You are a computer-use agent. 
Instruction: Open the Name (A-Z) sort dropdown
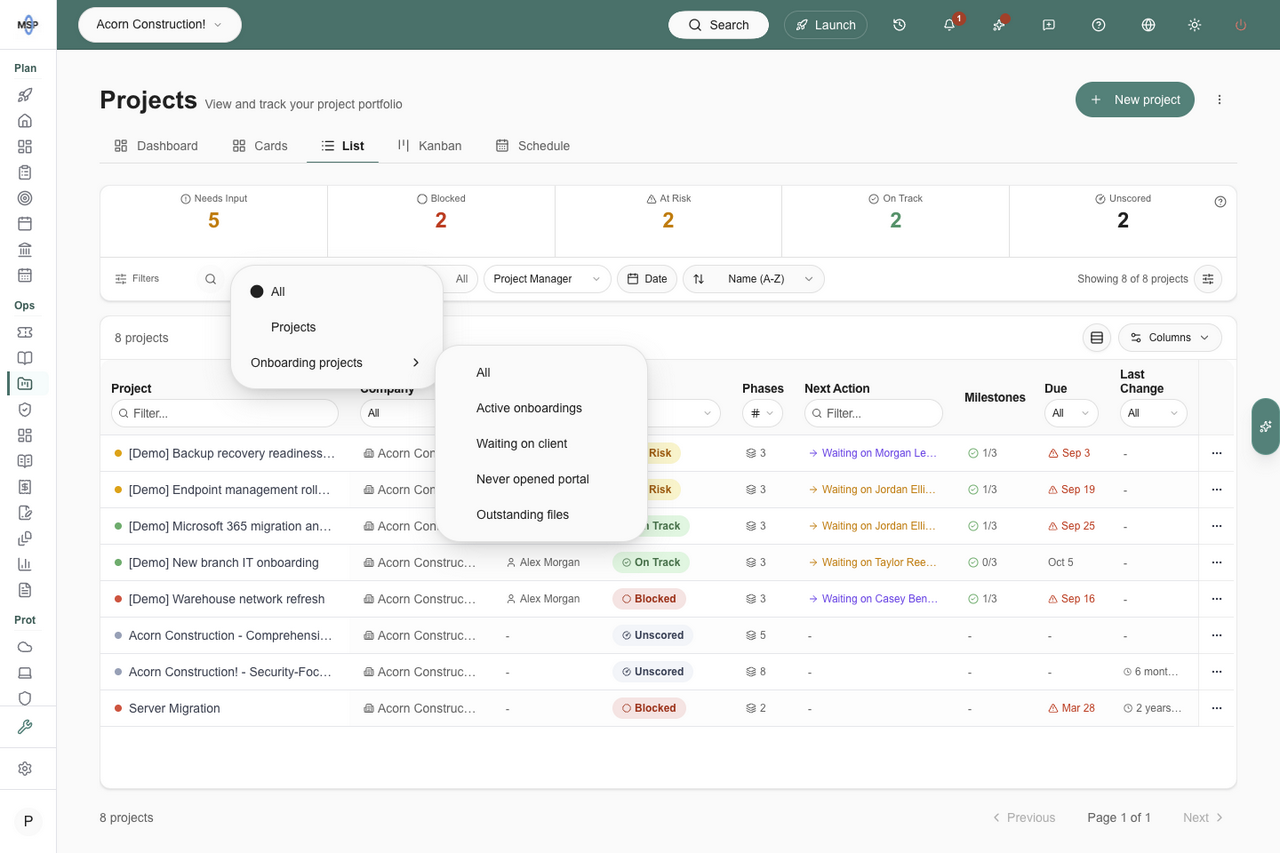click(767, 279)
